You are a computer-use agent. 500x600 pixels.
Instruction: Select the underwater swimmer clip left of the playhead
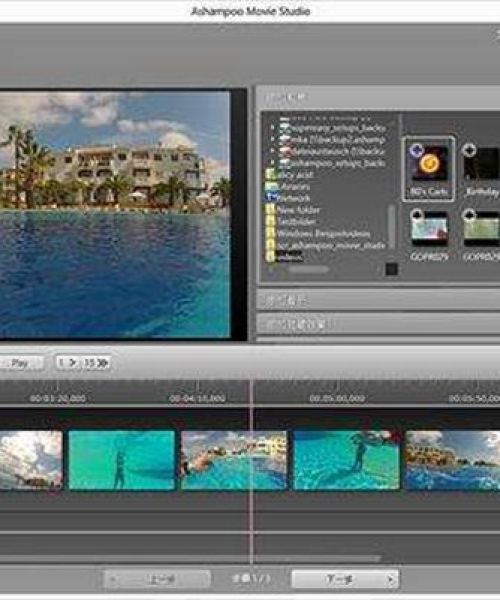(x=122, y=460)
